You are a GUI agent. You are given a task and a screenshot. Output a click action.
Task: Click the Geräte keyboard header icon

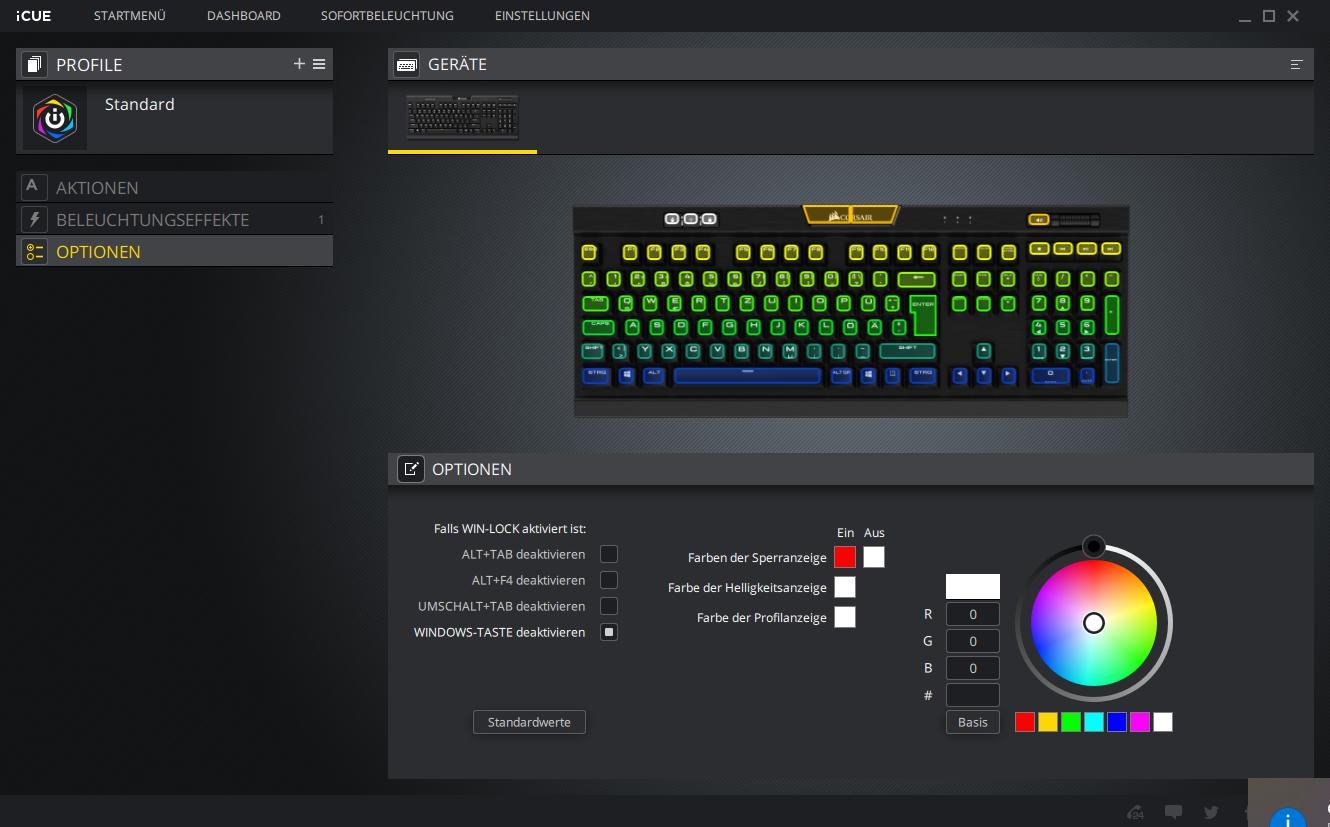(406, 64)
